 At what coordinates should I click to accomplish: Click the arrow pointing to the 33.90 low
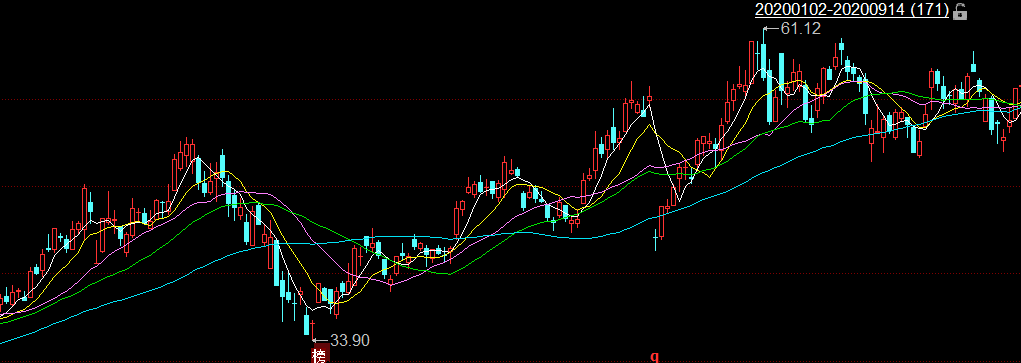pyautogui.click(x=321, y=340)
